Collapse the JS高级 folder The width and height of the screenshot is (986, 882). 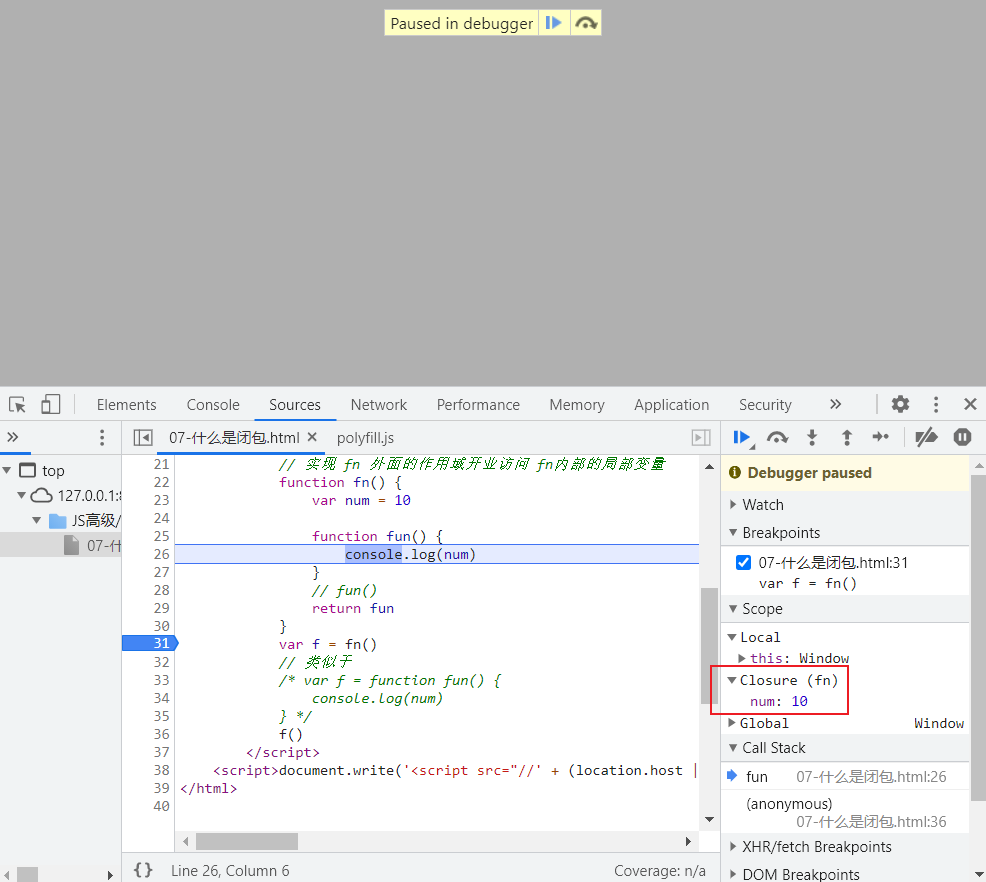(x=37, y=520)
